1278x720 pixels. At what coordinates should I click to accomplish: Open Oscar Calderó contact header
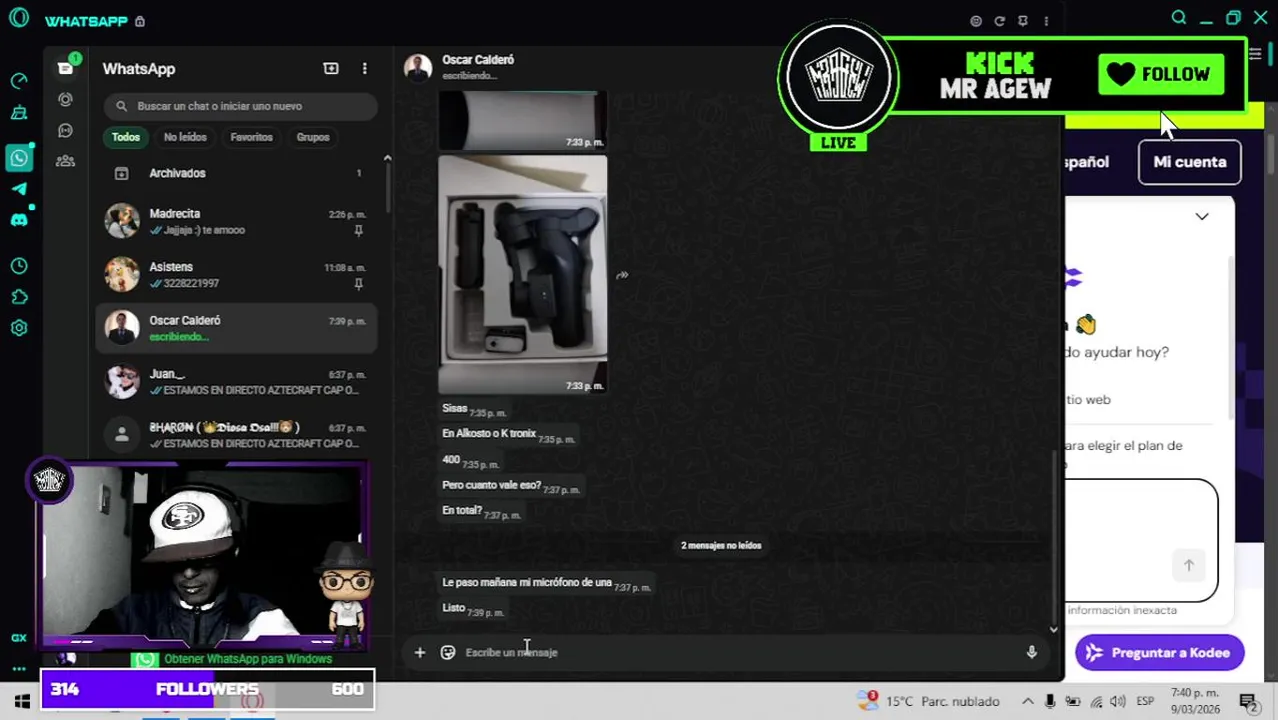click(478, 66)
